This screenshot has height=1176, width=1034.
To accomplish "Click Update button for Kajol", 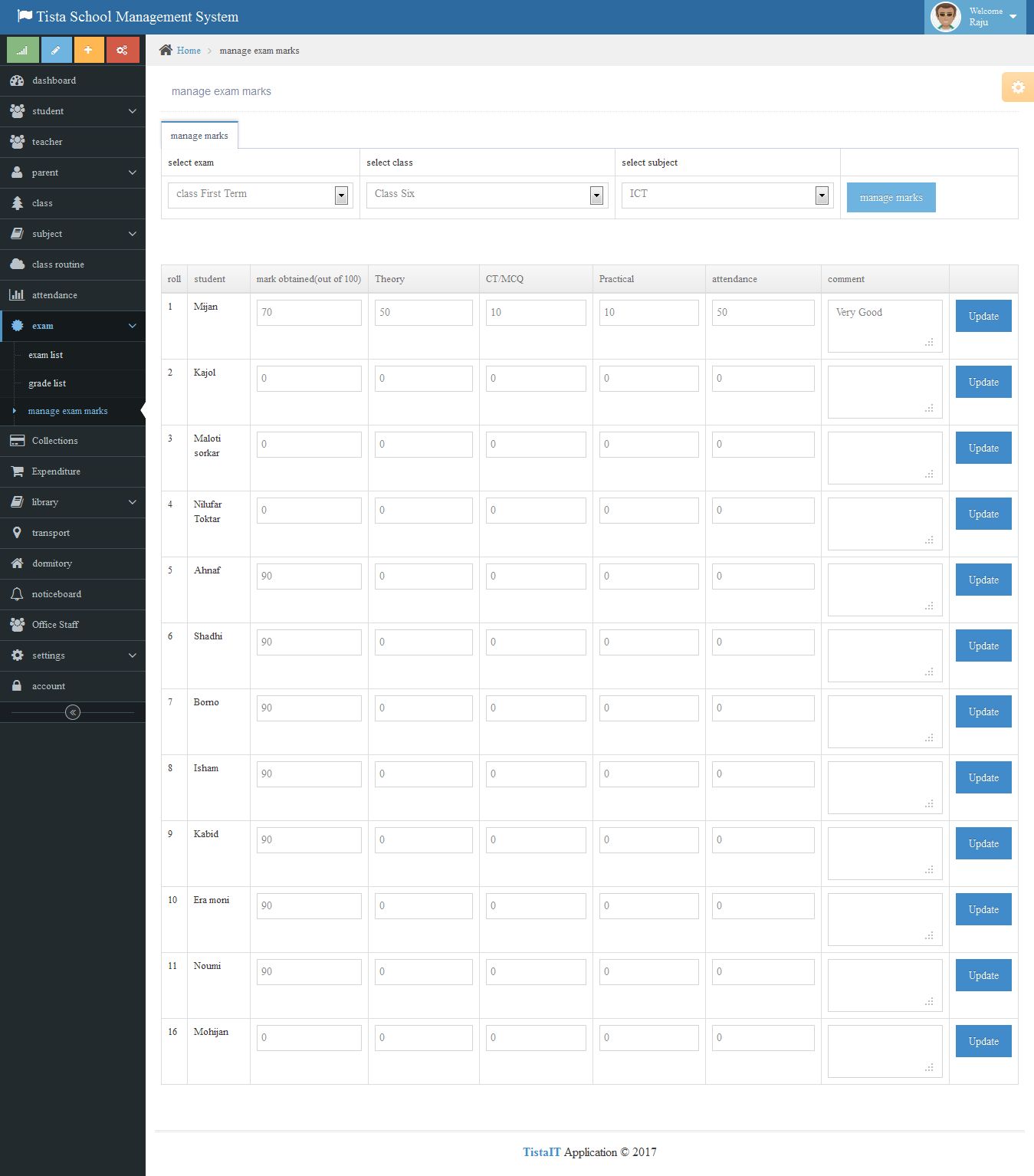I will [x=983, y=382].
